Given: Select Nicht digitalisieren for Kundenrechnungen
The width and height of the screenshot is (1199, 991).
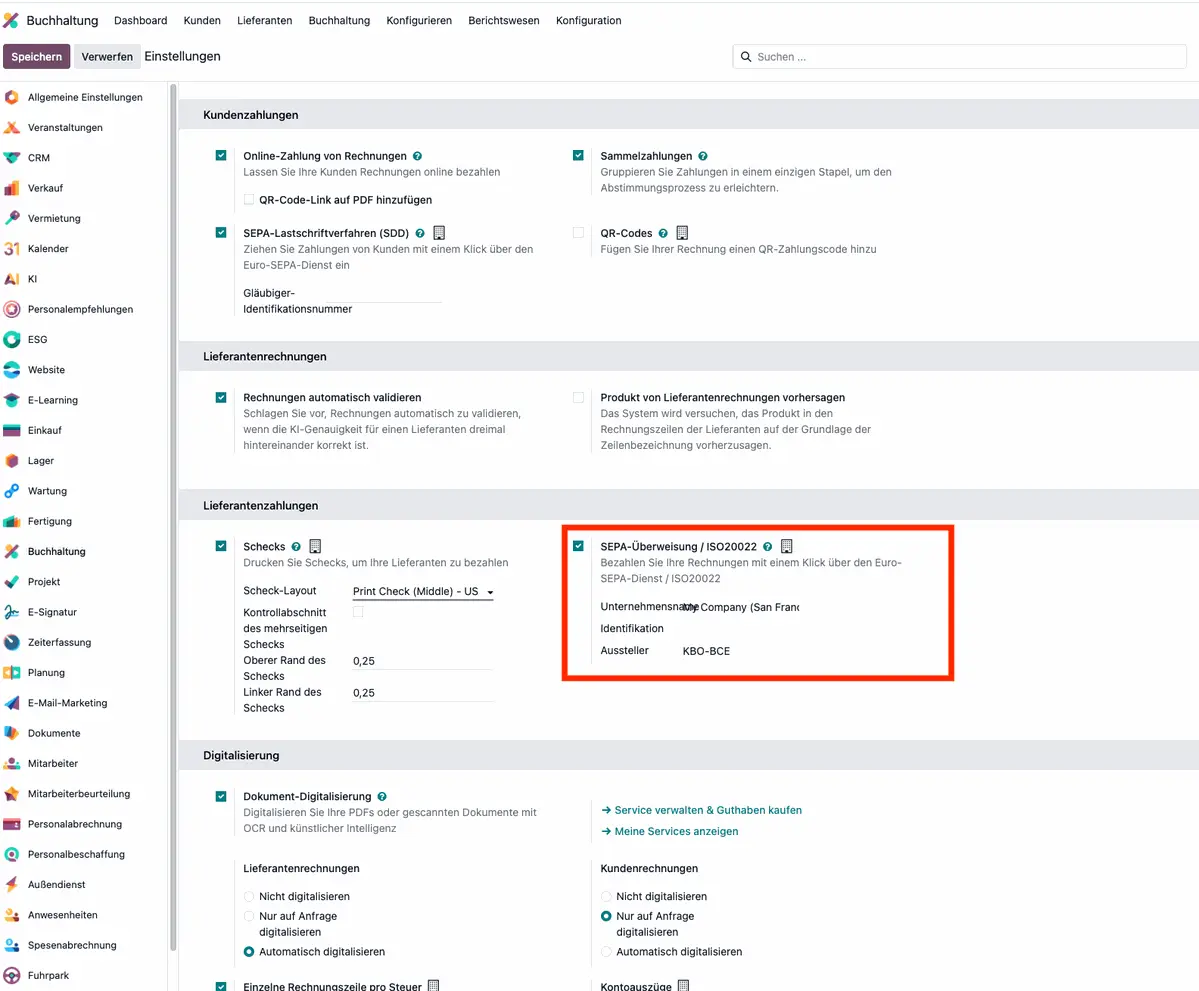Looking at the screenshot, I should 605,896.
